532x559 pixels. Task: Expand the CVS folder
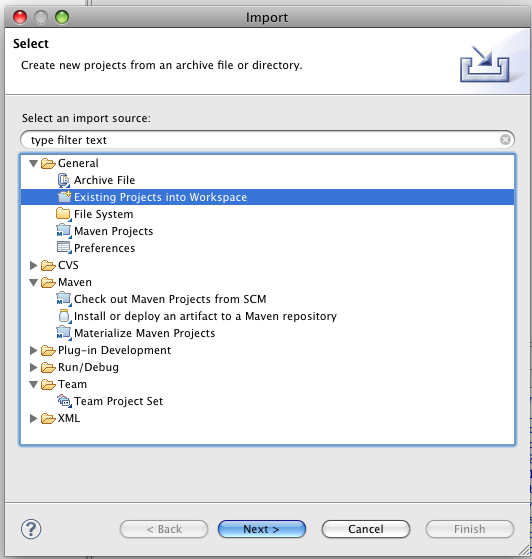34,265
